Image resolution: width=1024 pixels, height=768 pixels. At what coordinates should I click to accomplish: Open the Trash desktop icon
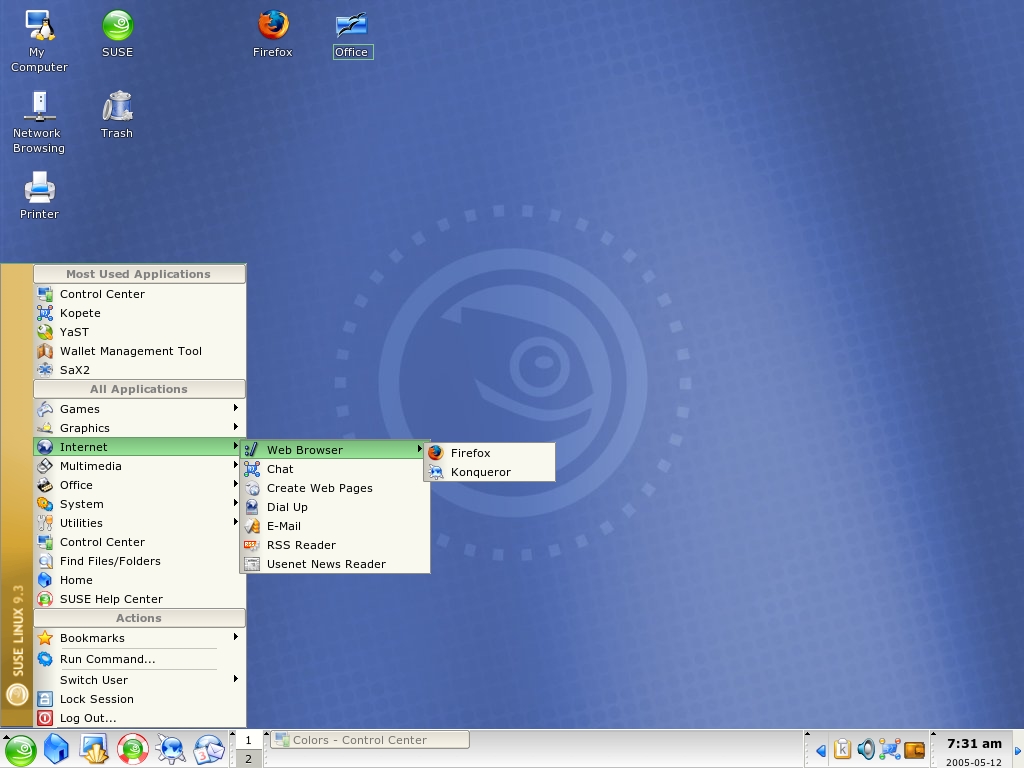coord(118,115)
